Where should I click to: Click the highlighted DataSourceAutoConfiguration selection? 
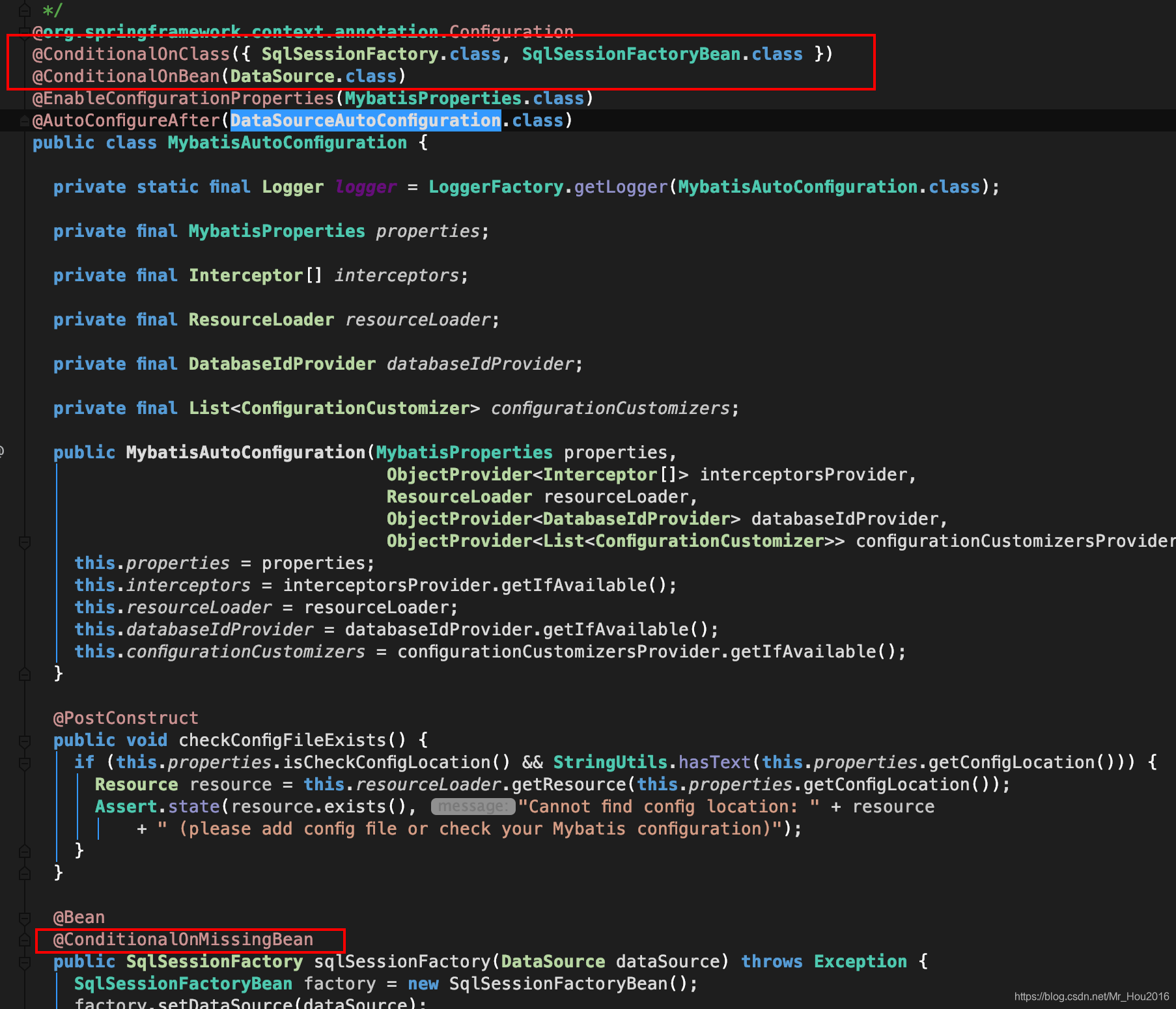[x=366, y=120]
